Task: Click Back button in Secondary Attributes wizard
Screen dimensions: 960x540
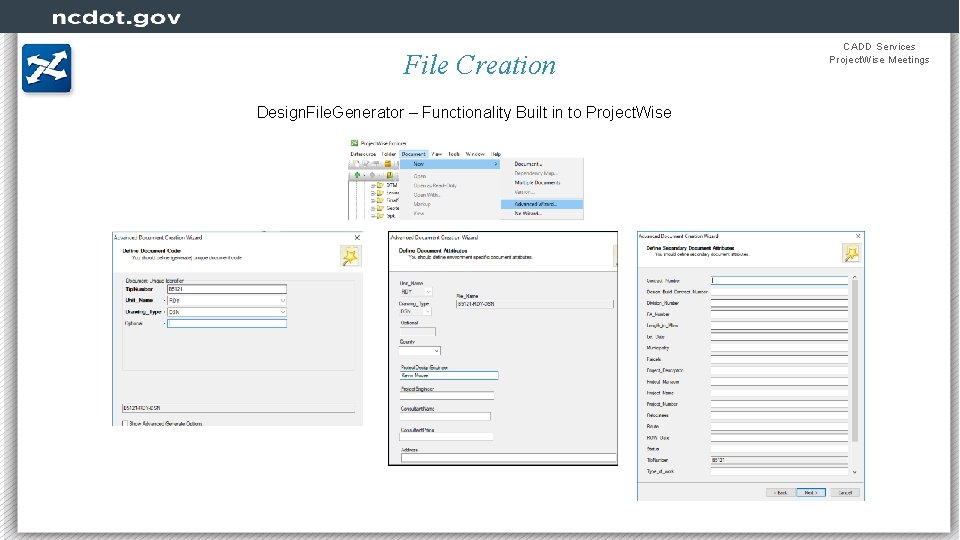Action: [781, 492]
